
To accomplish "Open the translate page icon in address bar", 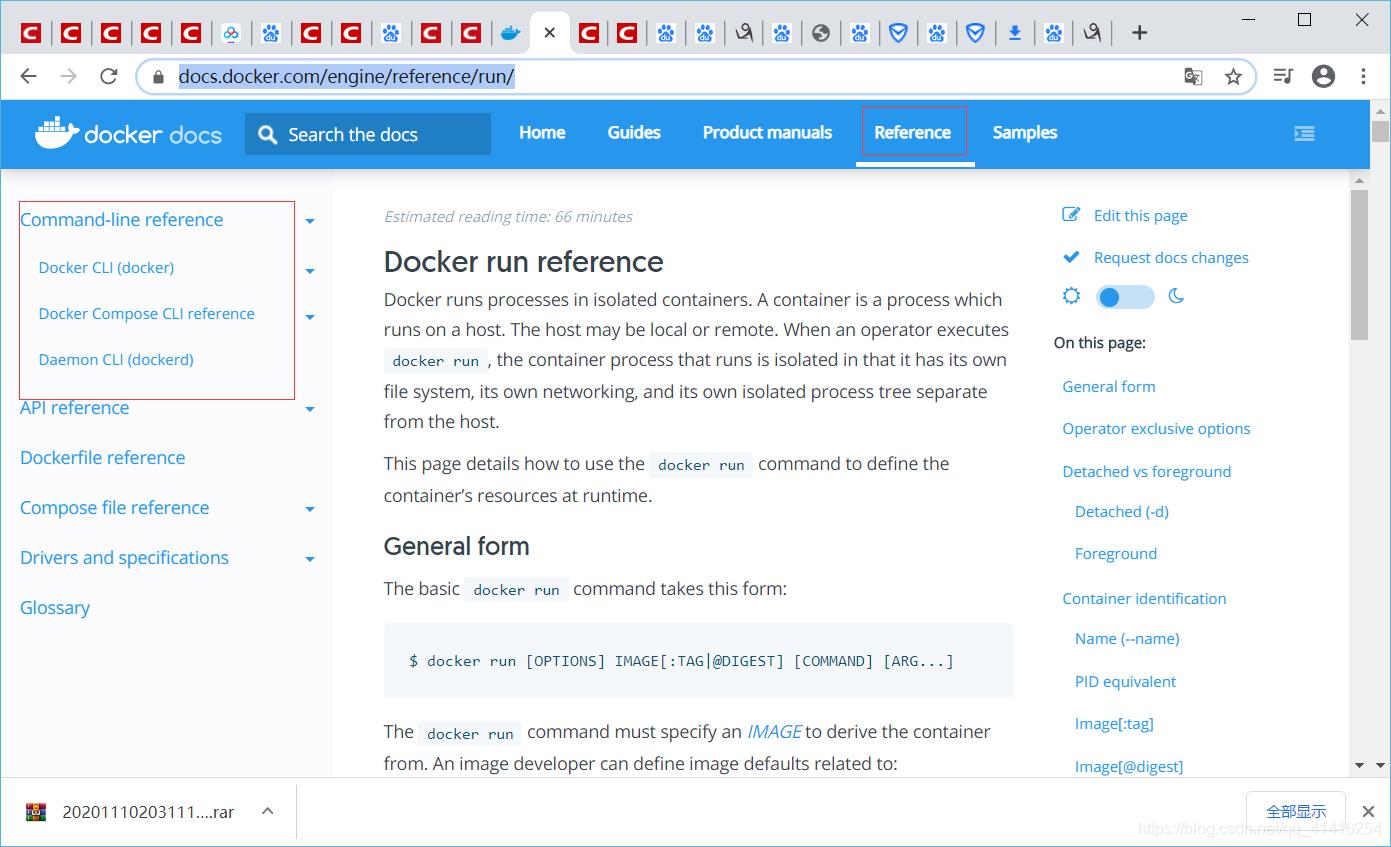I will (1193, 76).
